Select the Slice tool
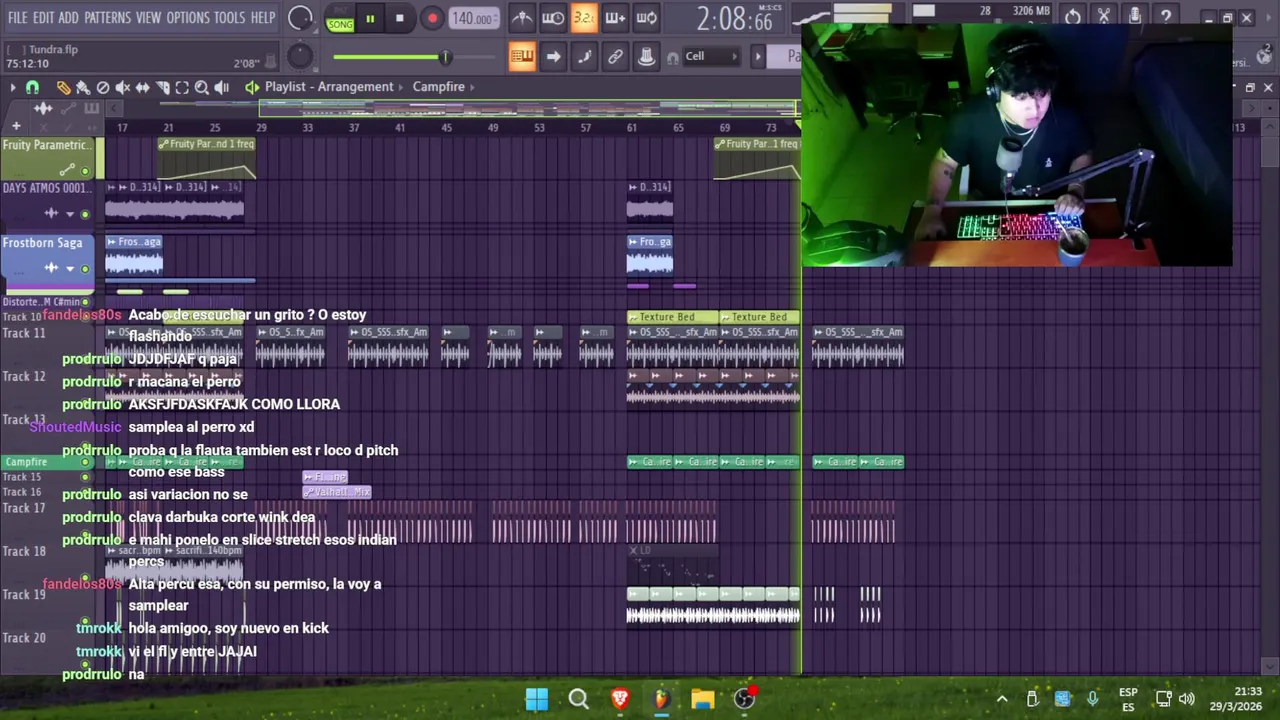This screenshot has width=1280, height=720. 162,88
